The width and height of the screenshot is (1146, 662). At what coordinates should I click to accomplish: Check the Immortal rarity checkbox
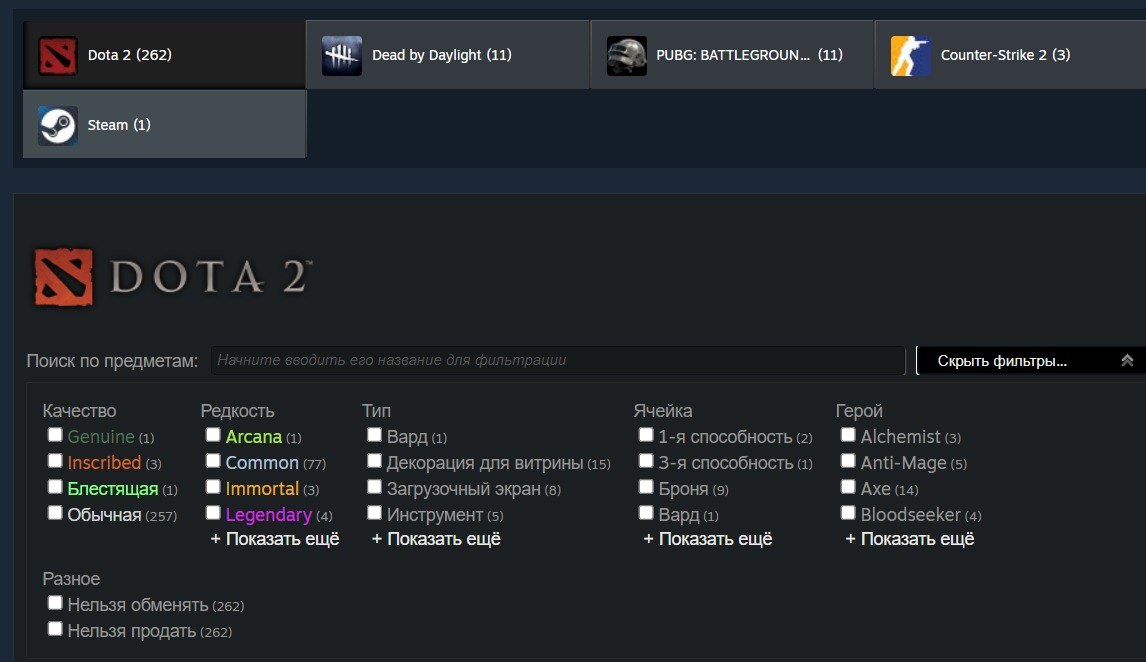coord(213,487)
